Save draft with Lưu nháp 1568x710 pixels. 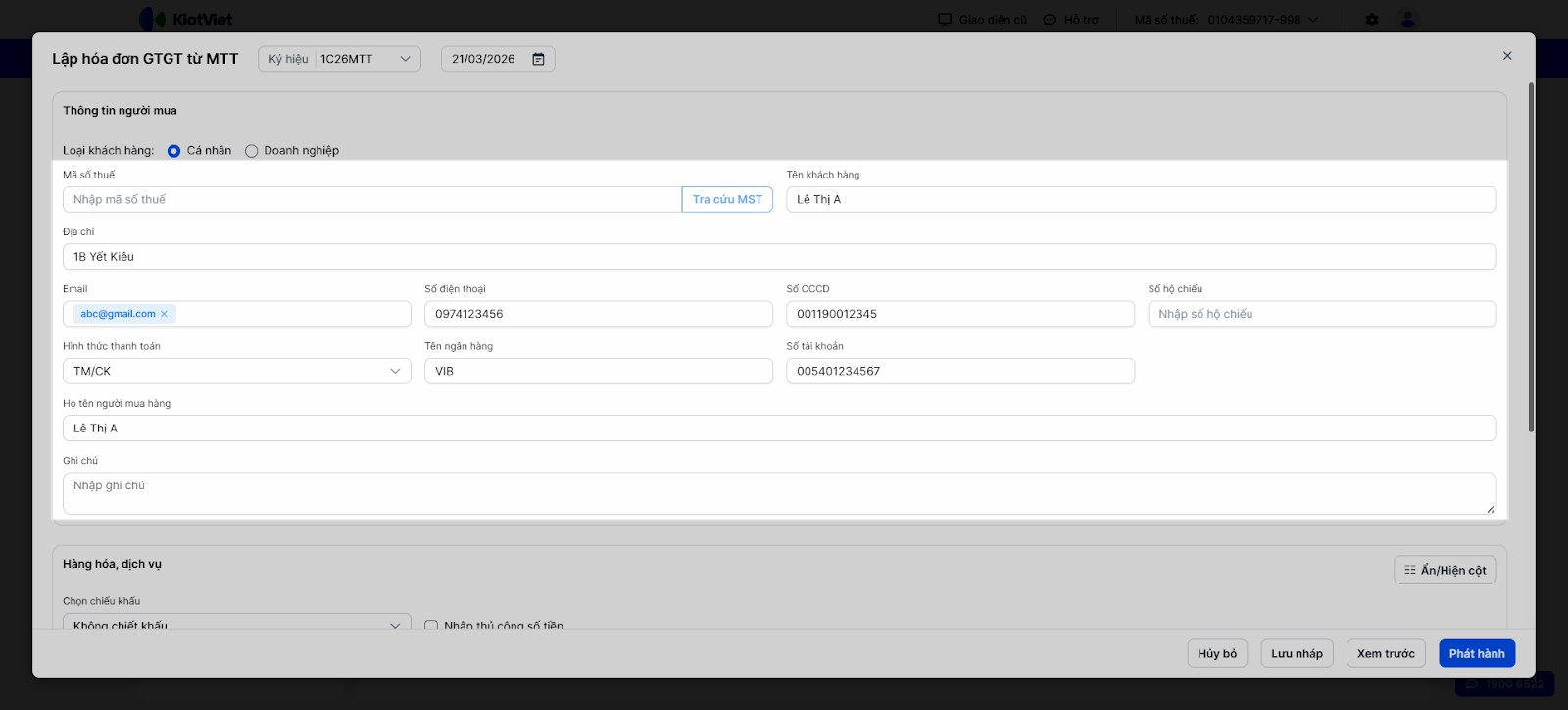pyautogui.click(x=1297, y=653)
